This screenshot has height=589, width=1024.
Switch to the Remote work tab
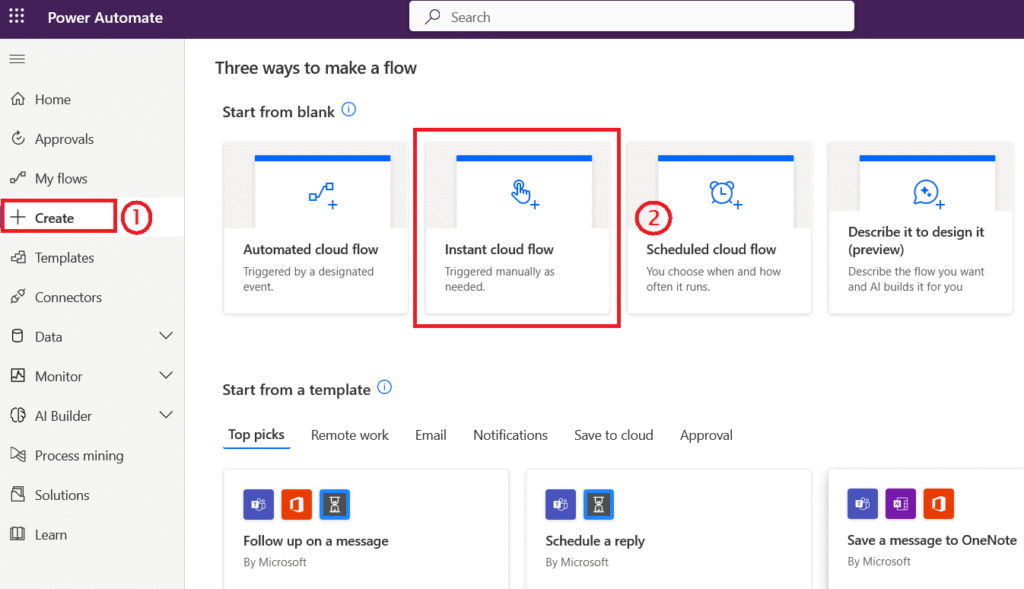pyautogui.click(x=349, y=435)
